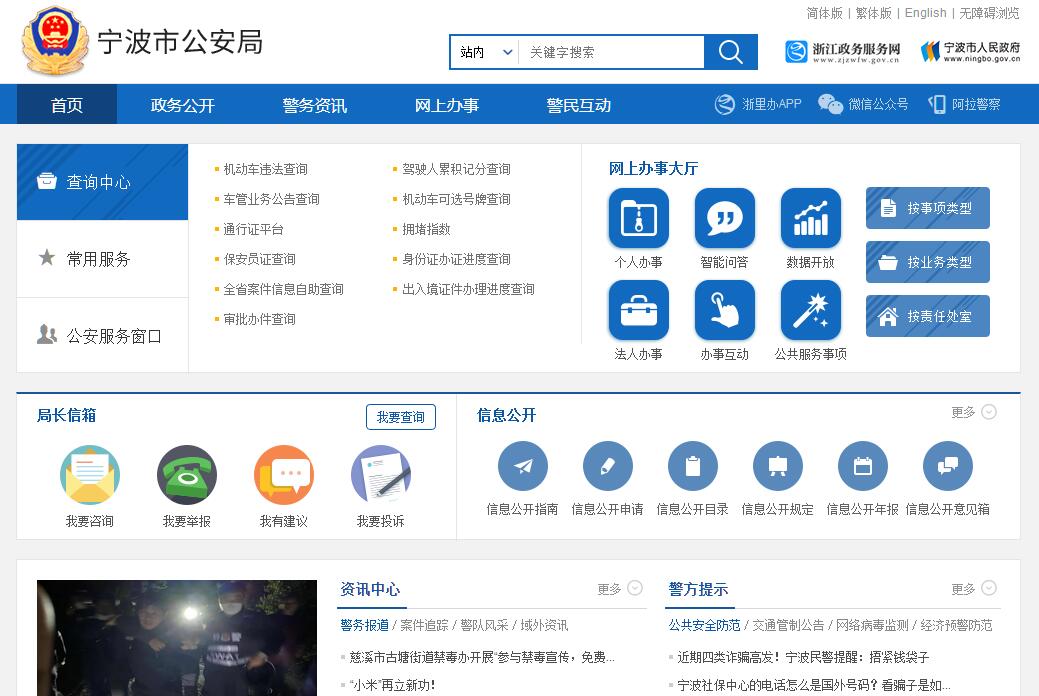The width and height of the screenshot is (1039, 696).
Task: Open the 我要举报 telephone icon
Action: coord(187,475)
